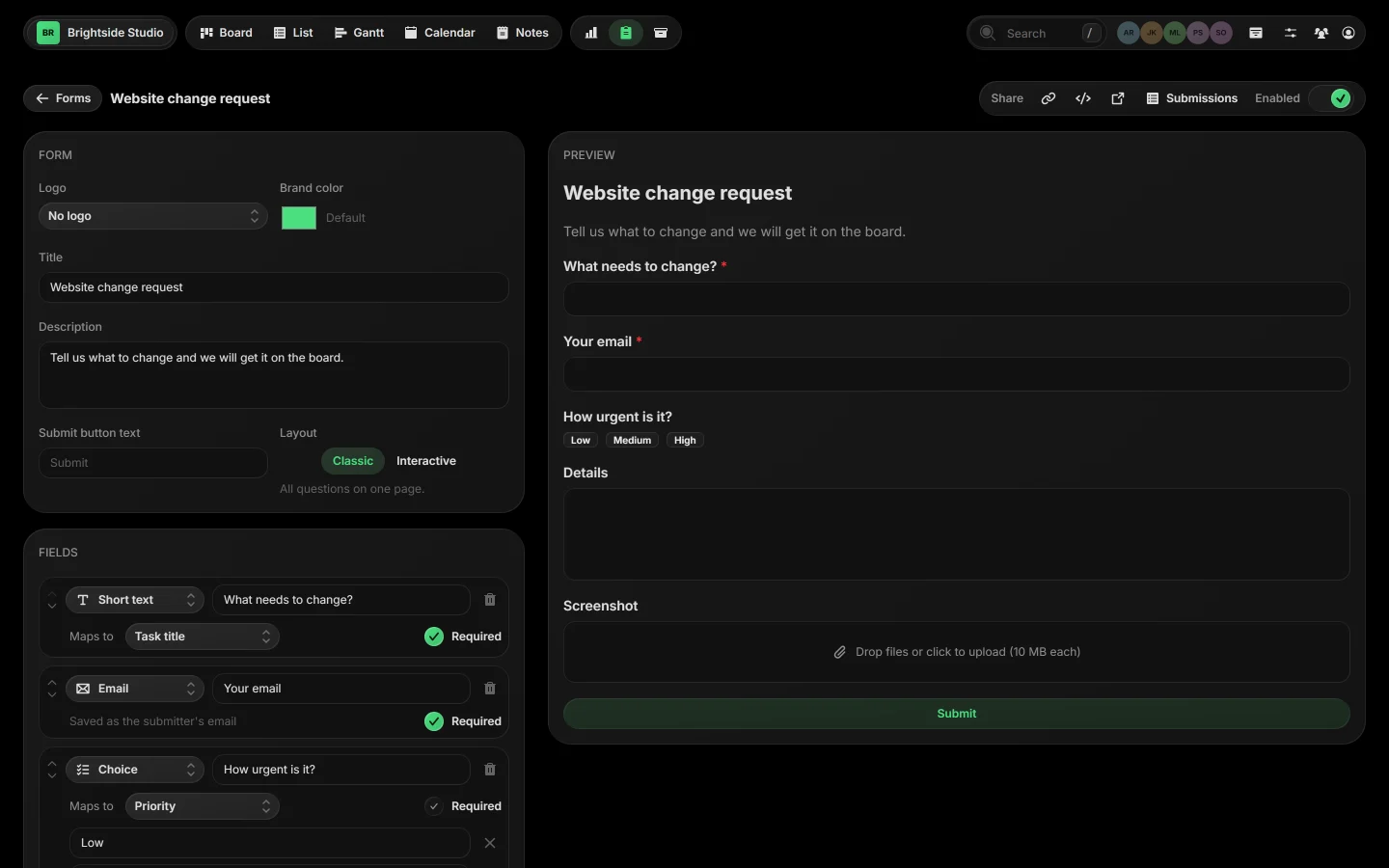The width and height of the screenshot is (1389, 868).
Task: Remove the 'Low' choice option
Action: point(490,843)
